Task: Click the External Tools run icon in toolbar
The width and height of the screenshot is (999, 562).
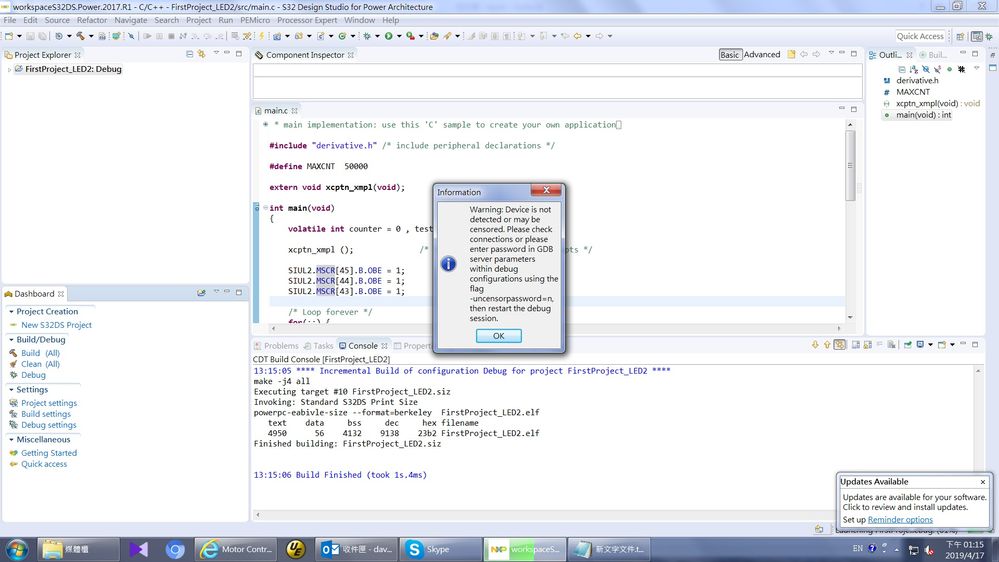Action: tap(411, 36)
